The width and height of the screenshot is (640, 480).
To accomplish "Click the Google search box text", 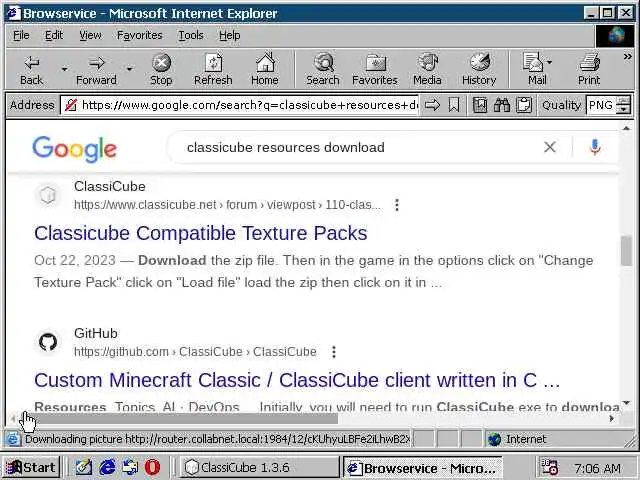I will [286, 147].
